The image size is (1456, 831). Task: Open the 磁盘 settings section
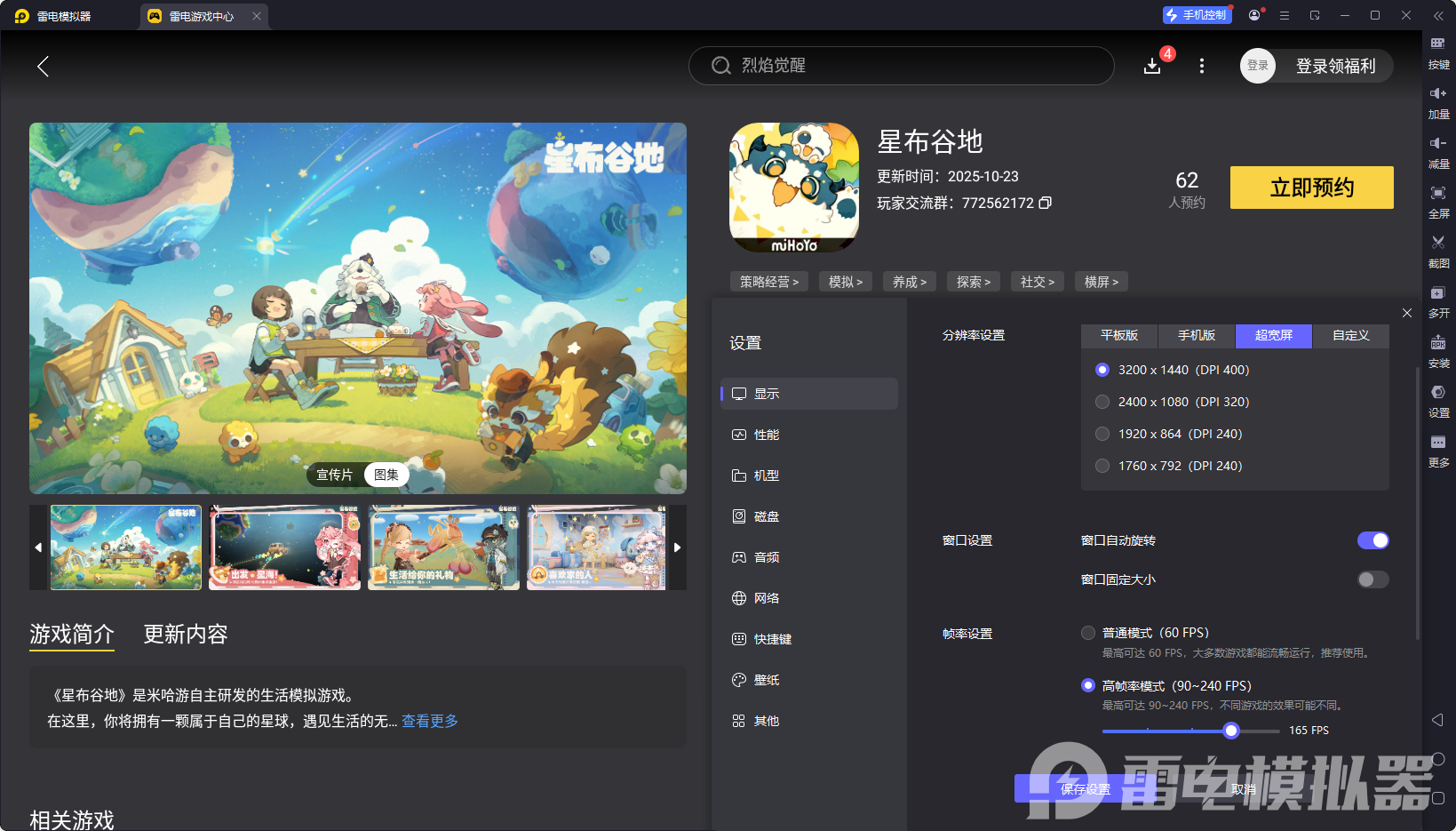point(809,516)
